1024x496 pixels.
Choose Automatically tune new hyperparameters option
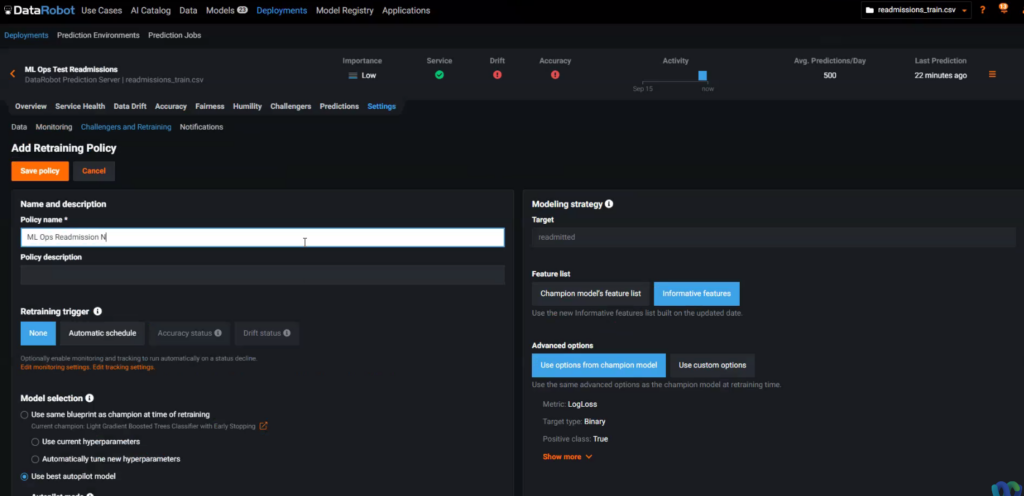pyautogui.click(x=35, y=459)
